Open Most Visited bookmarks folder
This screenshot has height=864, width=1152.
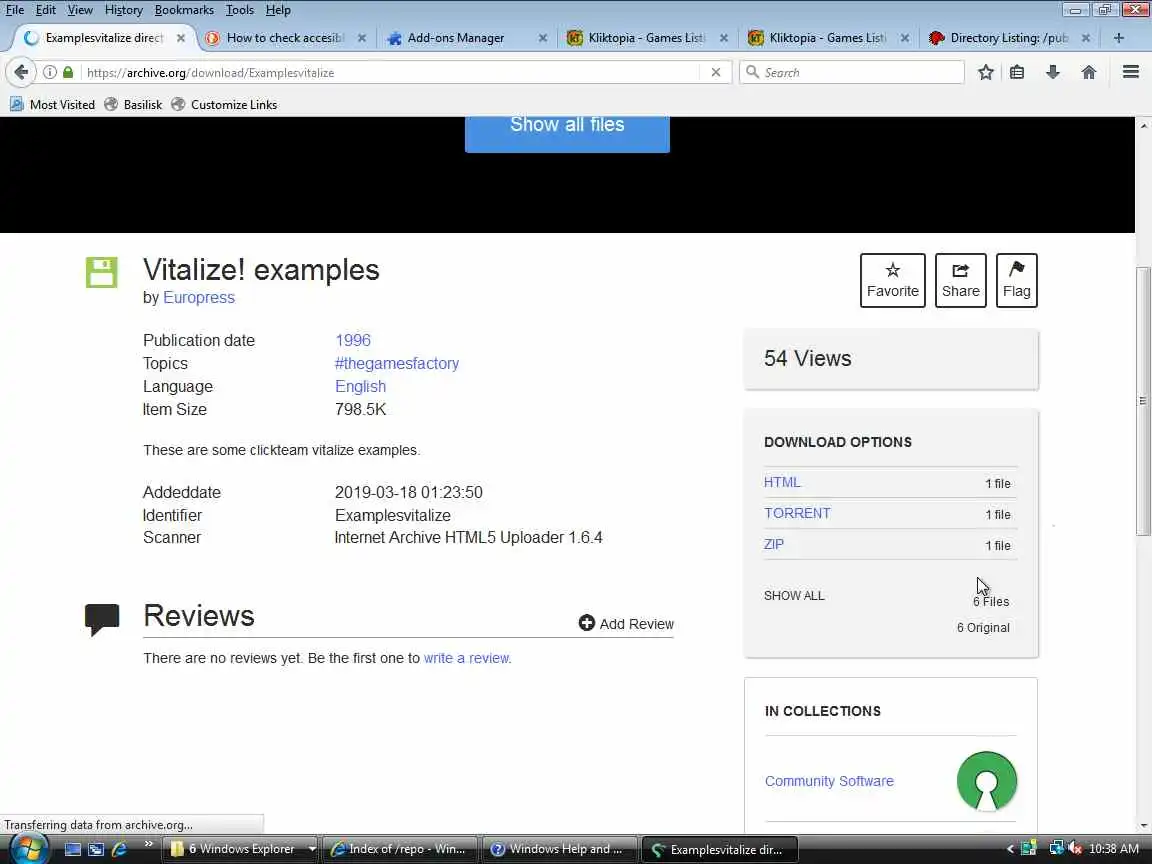click(52, 104)
